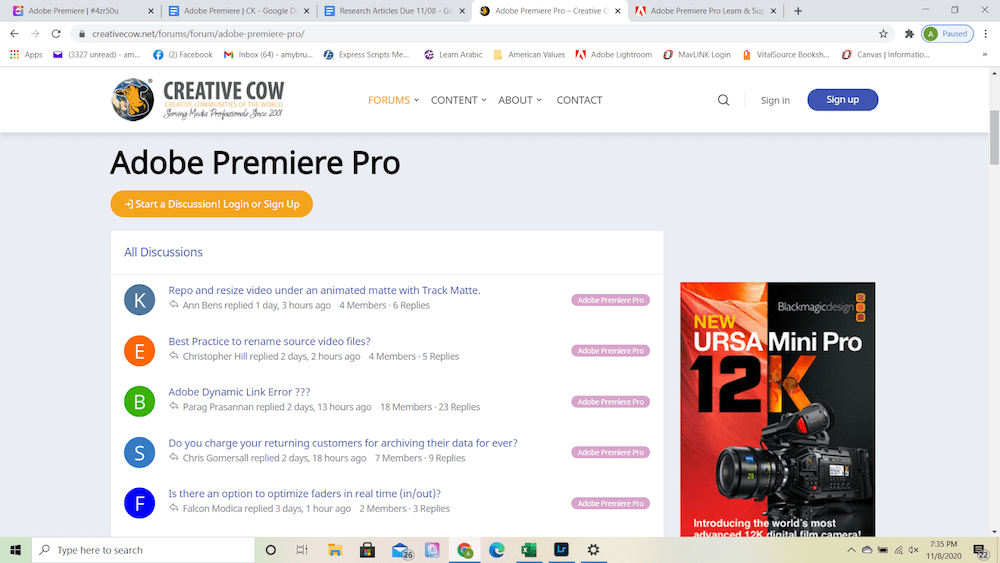The width and height of the screenshot is (1000, 563).
Task: Click the Sign in link
Action: coord(775,100)
